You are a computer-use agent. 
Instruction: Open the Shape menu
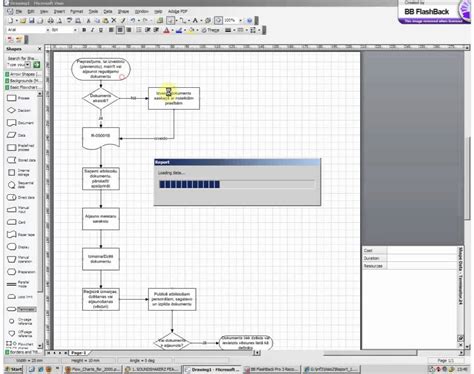(x=123, y=11)
